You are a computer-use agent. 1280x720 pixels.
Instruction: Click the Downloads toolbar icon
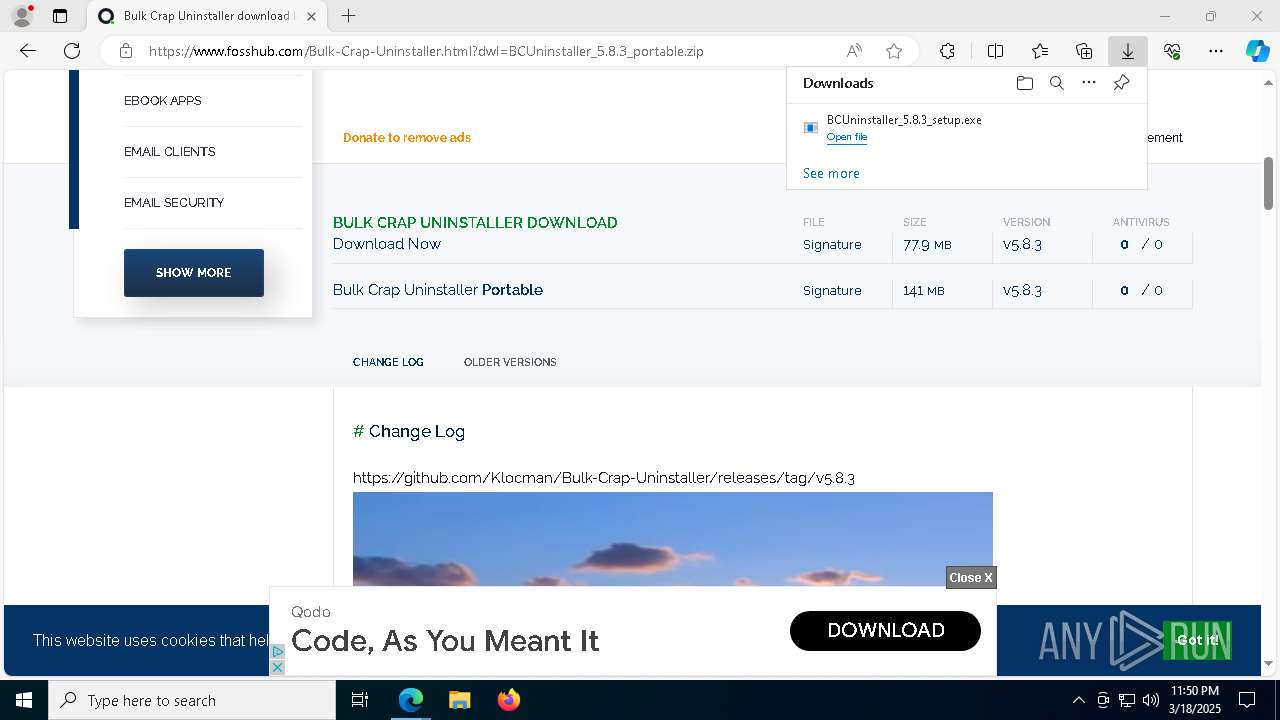(1127, 51)
